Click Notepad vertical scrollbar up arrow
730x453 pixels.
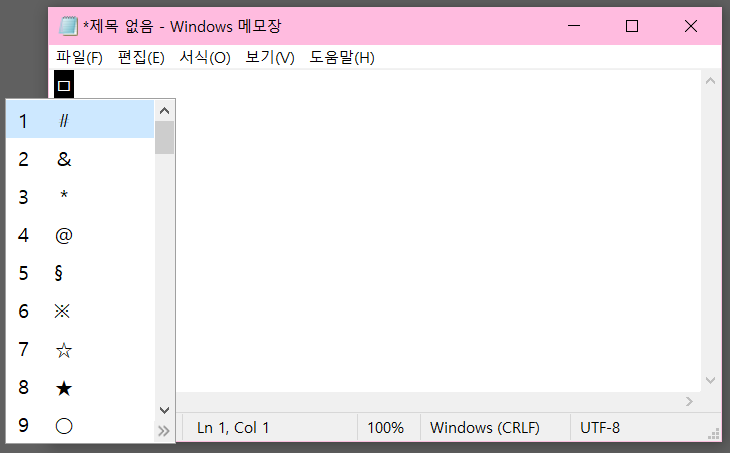710,81
